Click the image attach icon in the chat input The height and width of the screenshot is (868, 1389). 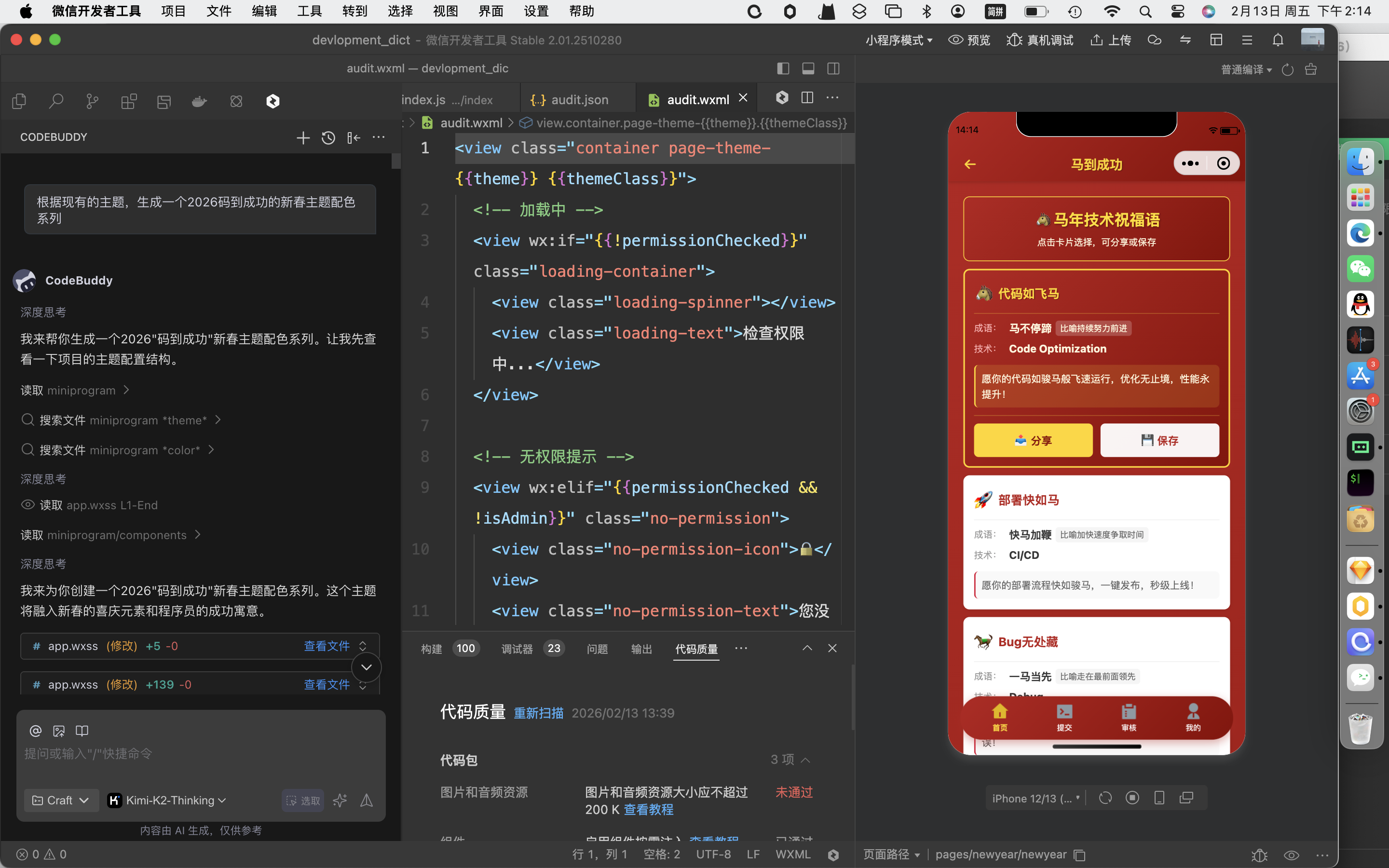[58, 731]
